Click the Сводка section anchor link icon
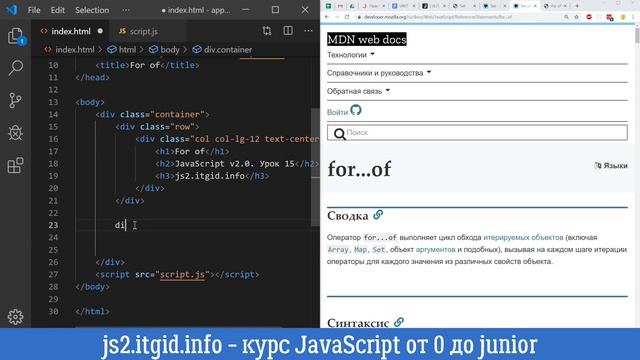The image size is (640, 360). coord(378,215)
